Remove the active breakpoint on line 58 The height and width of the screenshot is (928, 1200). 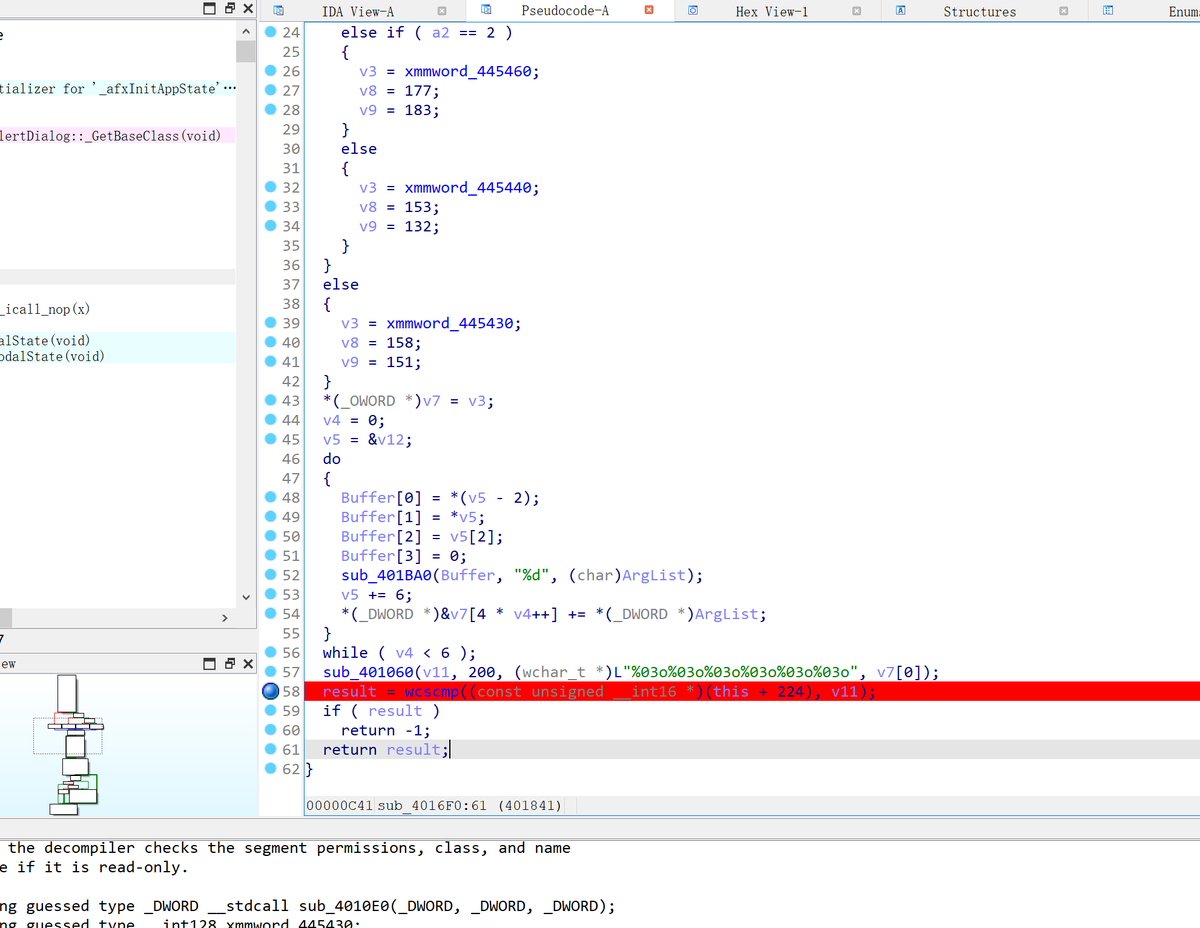pos(271,691)
